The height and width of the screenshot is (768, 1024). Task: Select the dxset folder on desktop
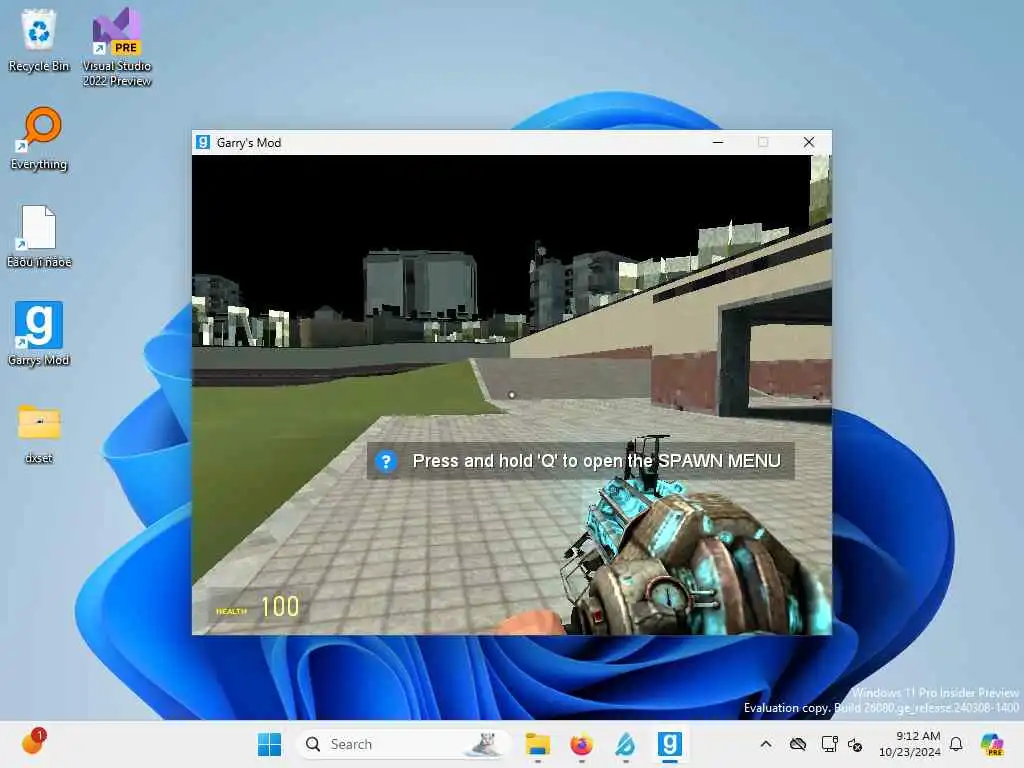[39, 433]
